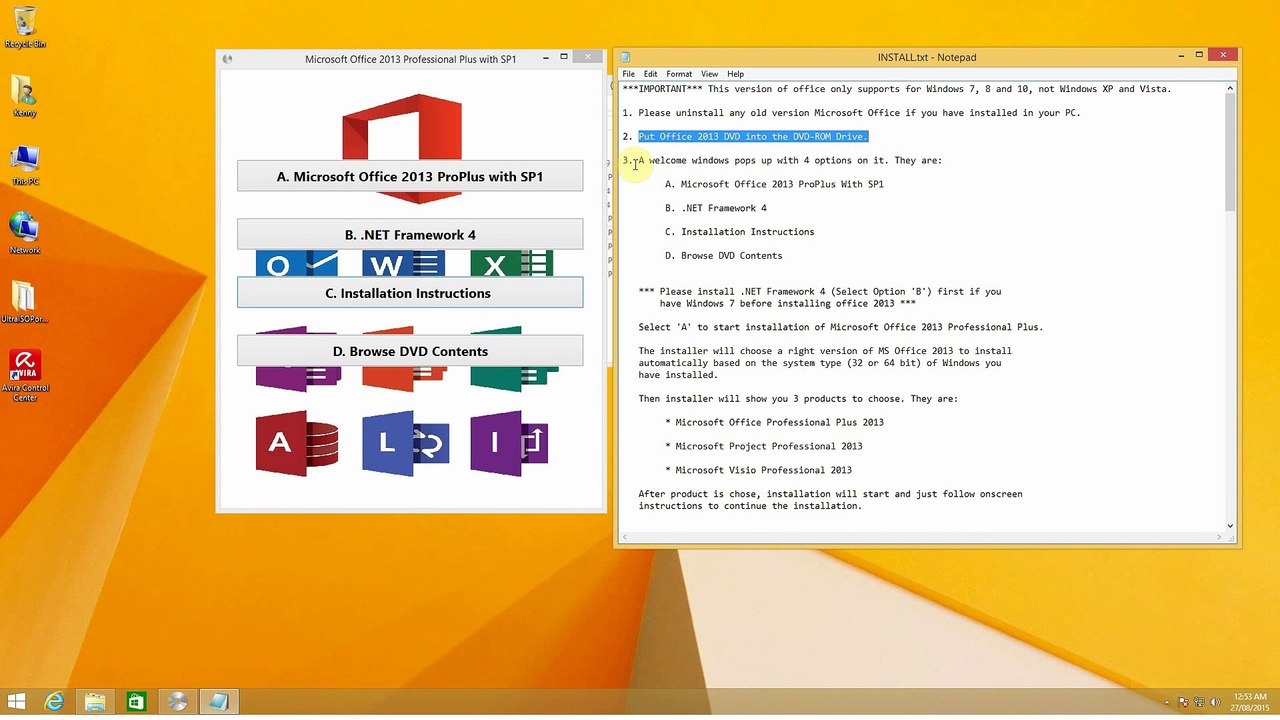Open the Edit menu in Notepad
This screenshot has height=720, width=1280.
[650, 74]
